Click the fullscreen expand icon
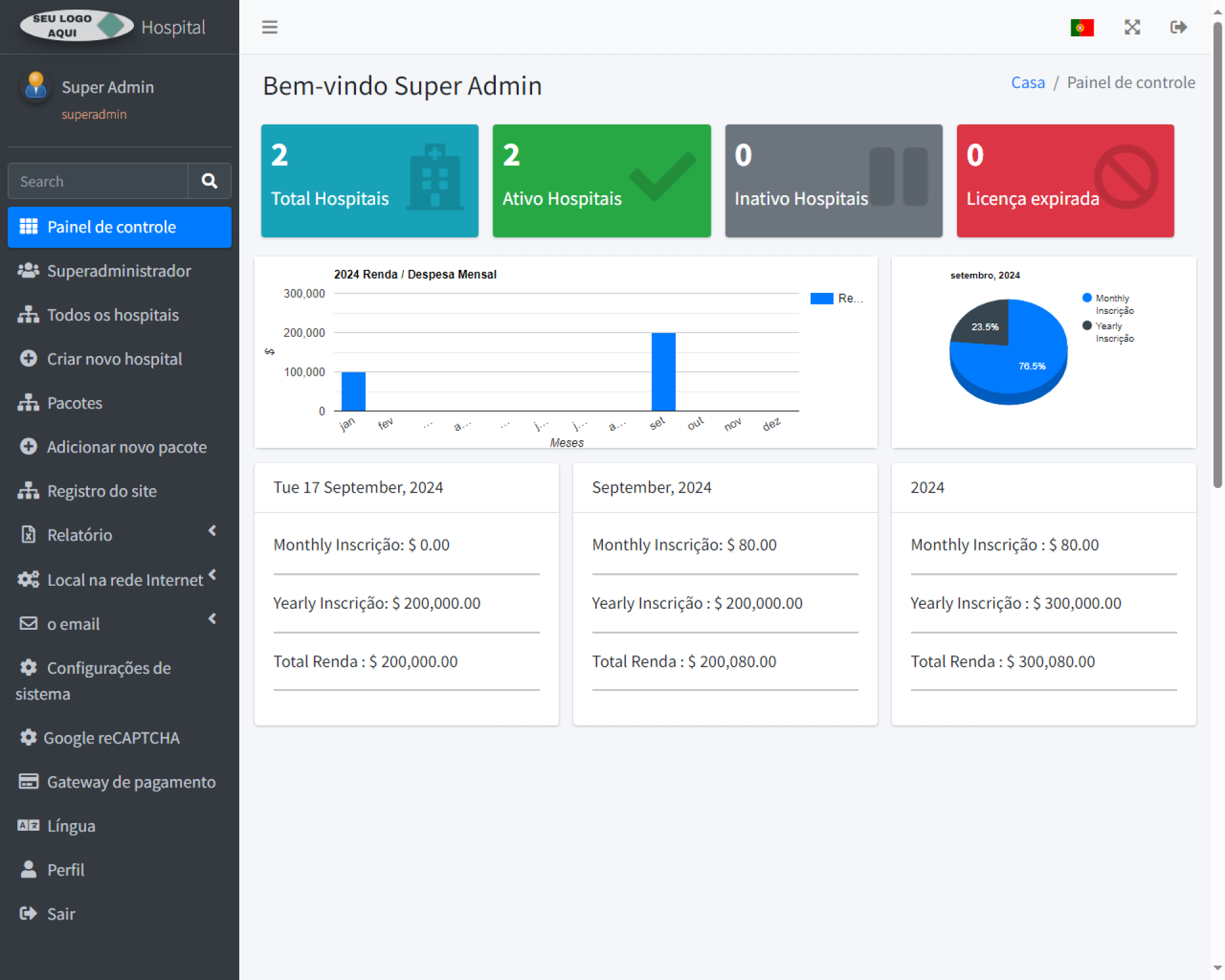Image resolution: width=1225 pixels, height=980 pixels. 1132,27
